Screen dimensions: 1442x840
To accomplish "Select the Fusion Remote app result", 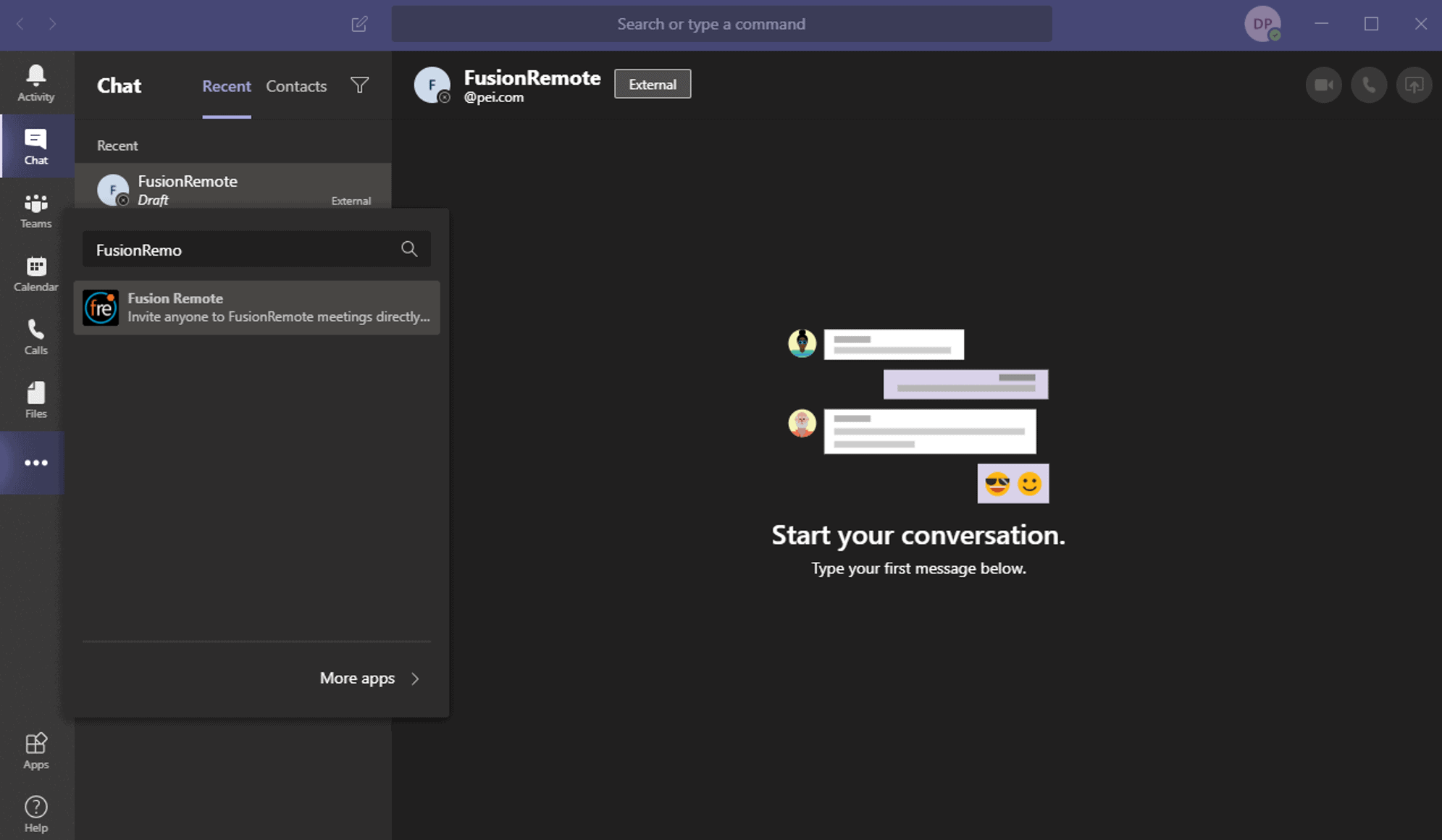I will click(x=256, y=308).
